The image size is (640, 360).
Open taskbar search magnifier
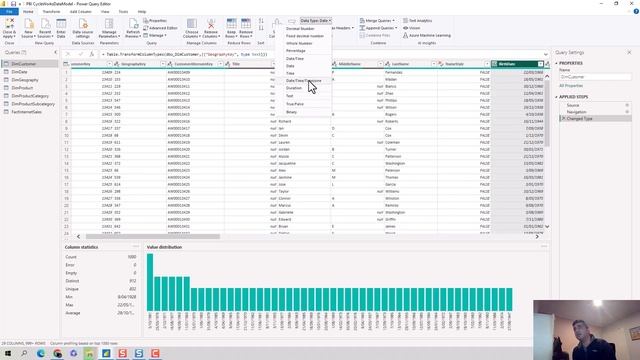pyautogui.click(x=24, y=353)
